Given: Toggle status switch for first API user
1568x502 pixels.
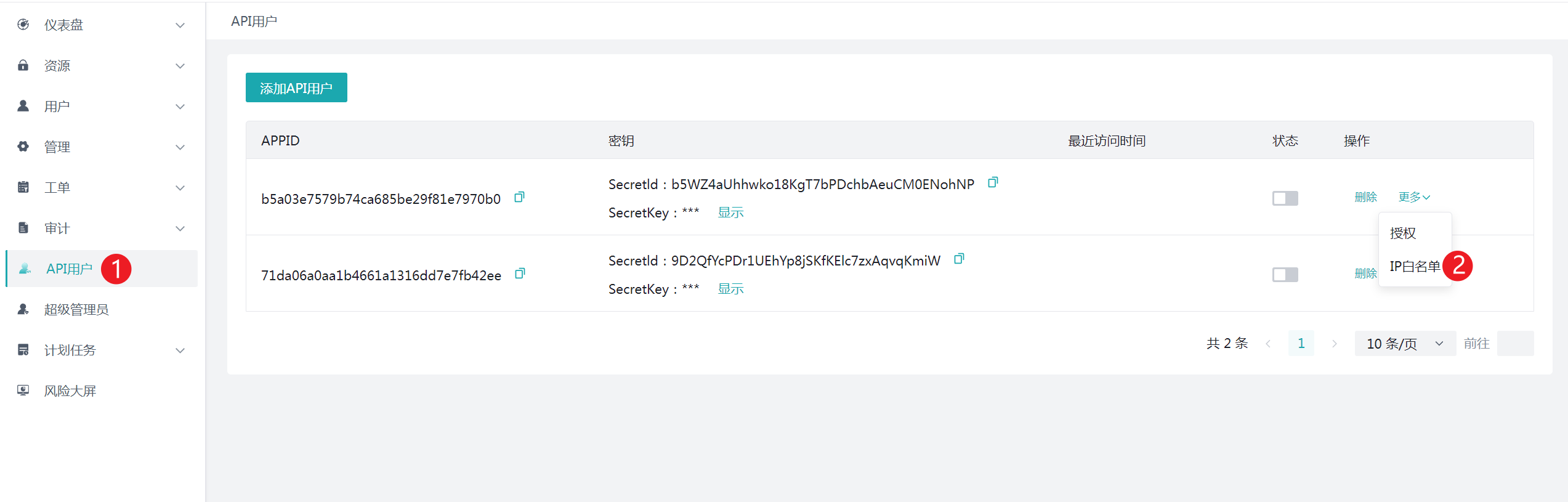Looking at the screenshot, I should click(x=1285, y=198).
